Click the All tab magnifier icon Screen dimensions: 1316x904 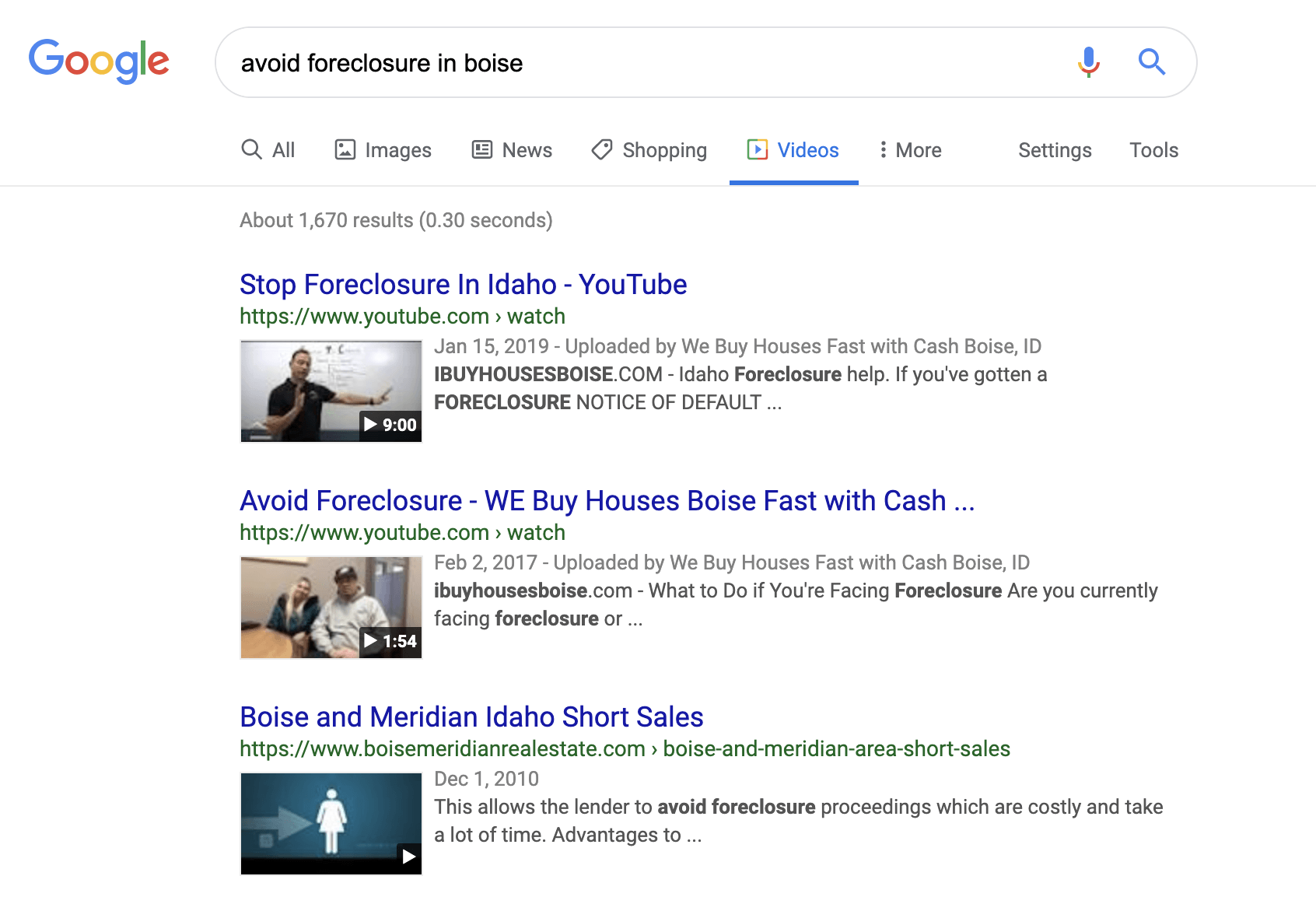[x=251, y=149]
